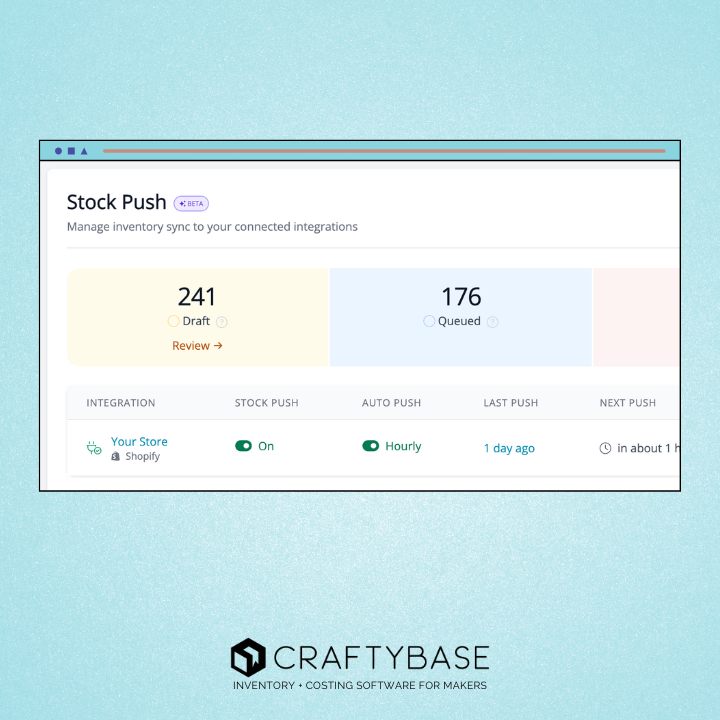Click the square icon in window title bar
The width and height of the screenshot is (720, 720).
click(71, 151)
